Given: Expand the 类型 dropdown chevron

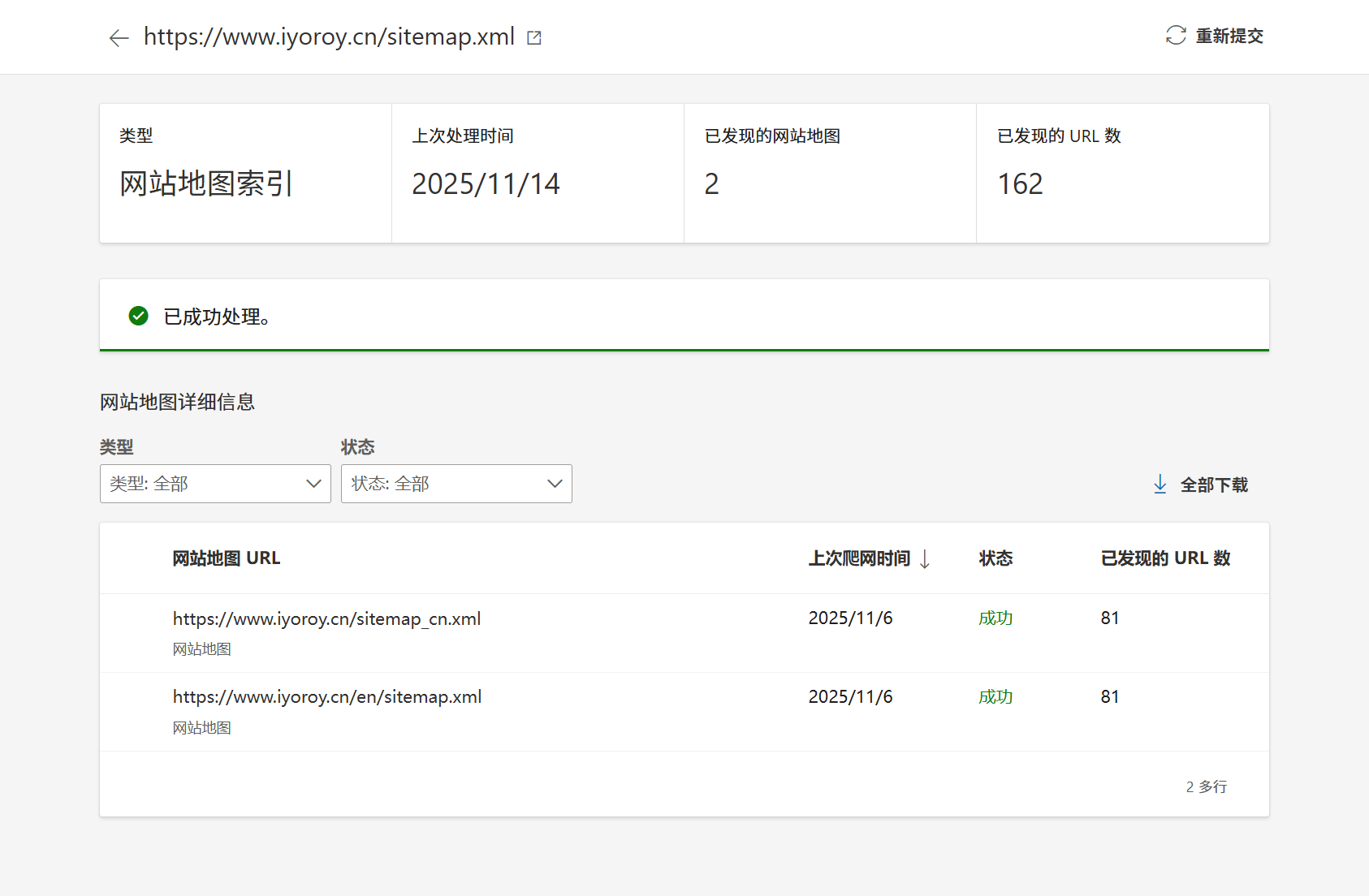Looking at the screenshot, I should tap(314, 483).
